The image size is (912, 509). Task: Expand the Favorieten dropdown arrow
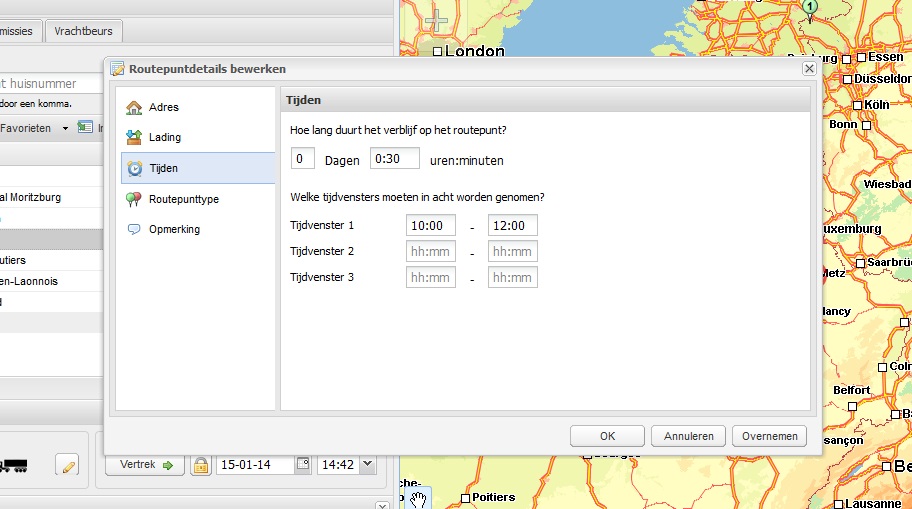(x=65, y=128)
